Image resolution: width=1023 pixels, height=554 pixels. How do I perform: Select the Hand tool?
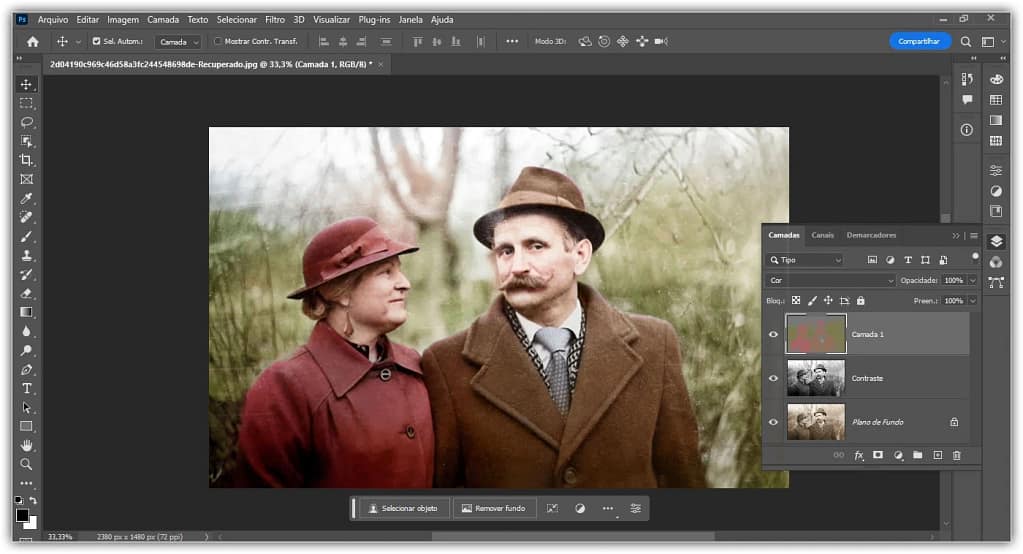26,445
